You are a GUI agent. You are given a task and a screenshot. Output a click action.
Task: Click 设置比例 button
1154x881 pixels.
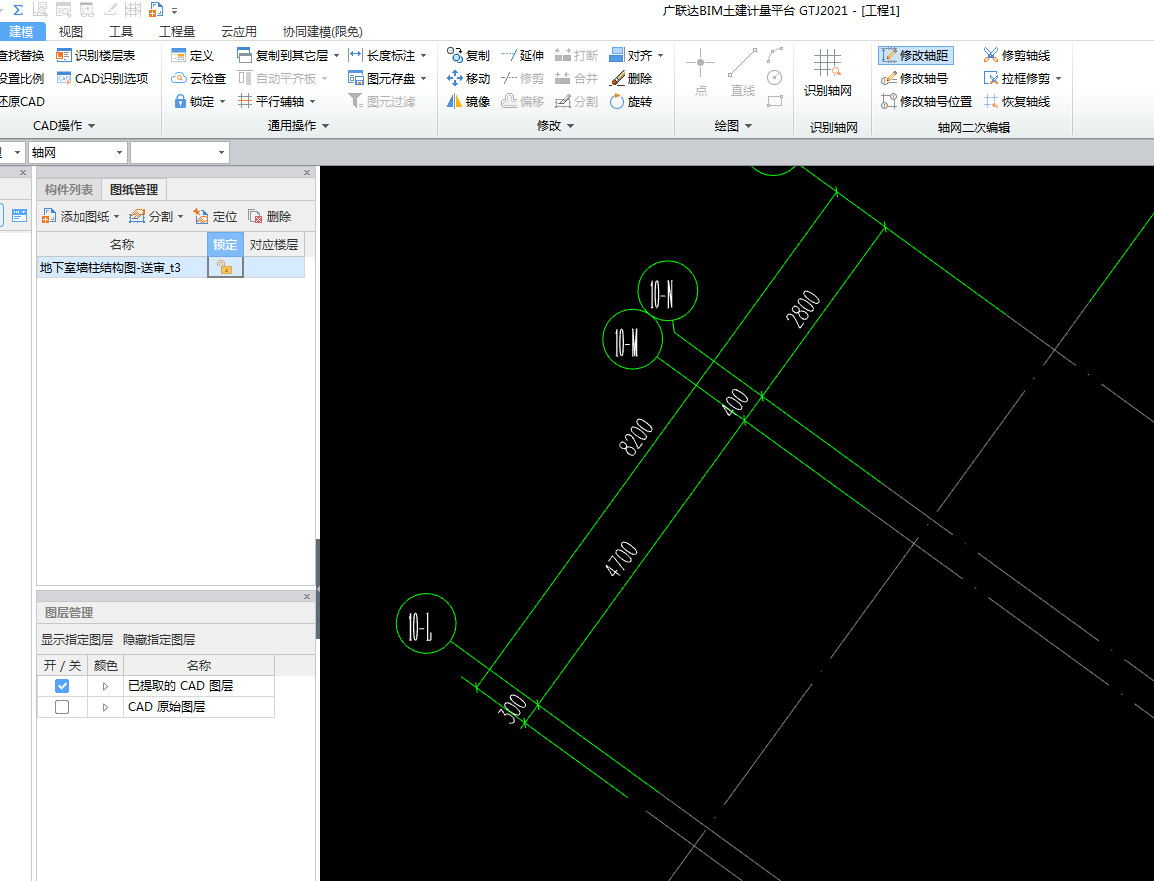(22, 79)
